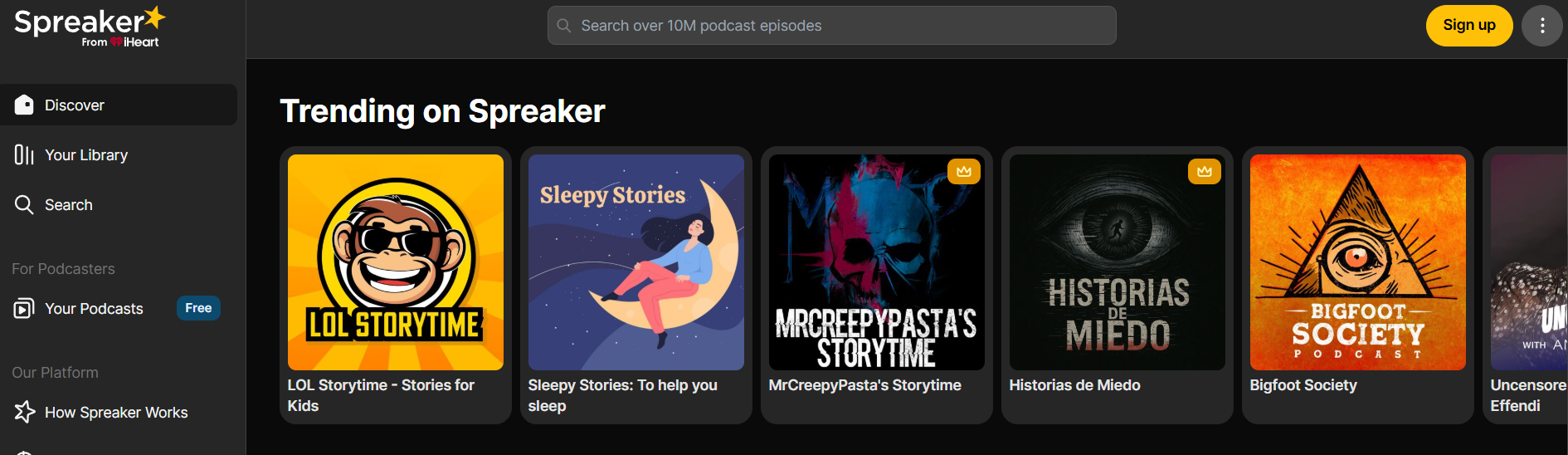Click 'Sleepy Stories: To help you sleep' title
This screenshot has width=1568, height=455.
coord(622,395)
